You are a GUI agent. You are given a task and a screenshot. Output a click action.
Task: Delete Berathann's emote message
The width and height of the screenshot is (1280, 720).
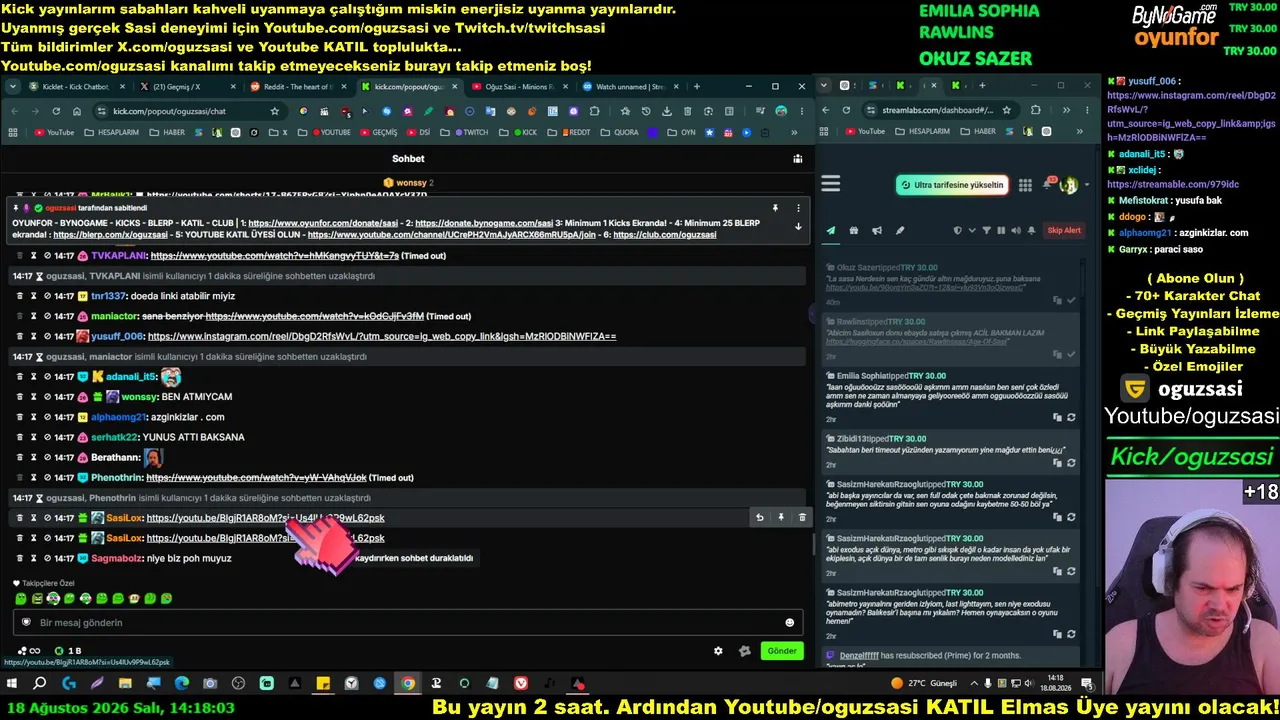click(19, 457)
